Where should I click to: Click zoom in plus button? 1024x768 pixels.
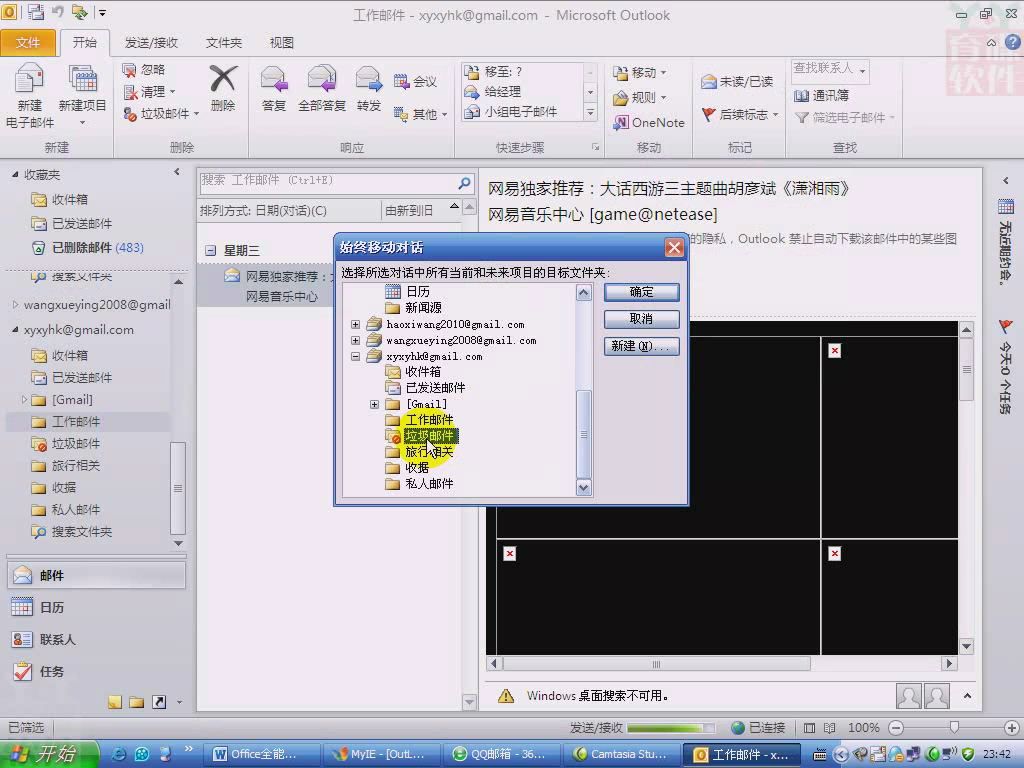pos(1012,728)
